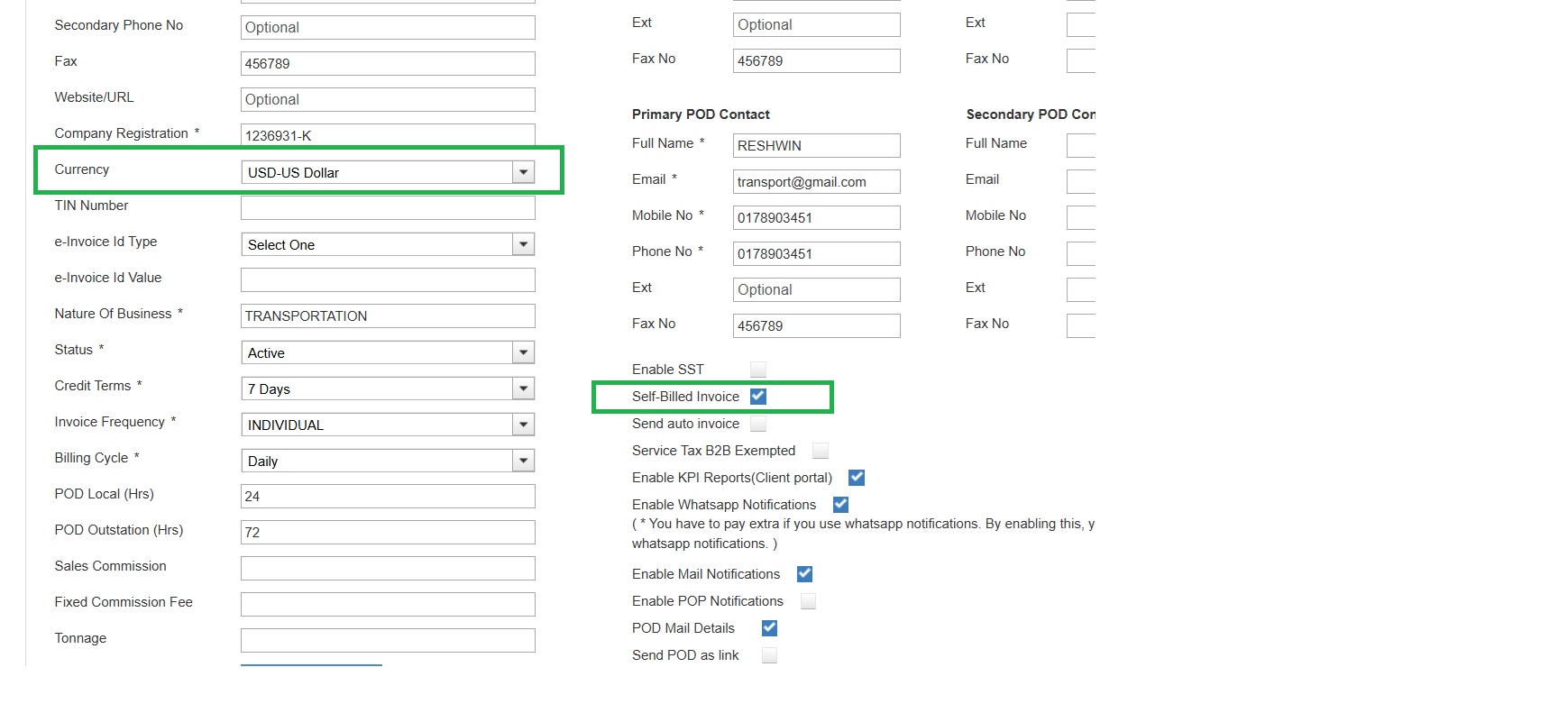Image resolution: width=1568 pixels, height=713 pixels.
Task: Focus the Primary POD Phone No field
Action: tap(817, 253)
